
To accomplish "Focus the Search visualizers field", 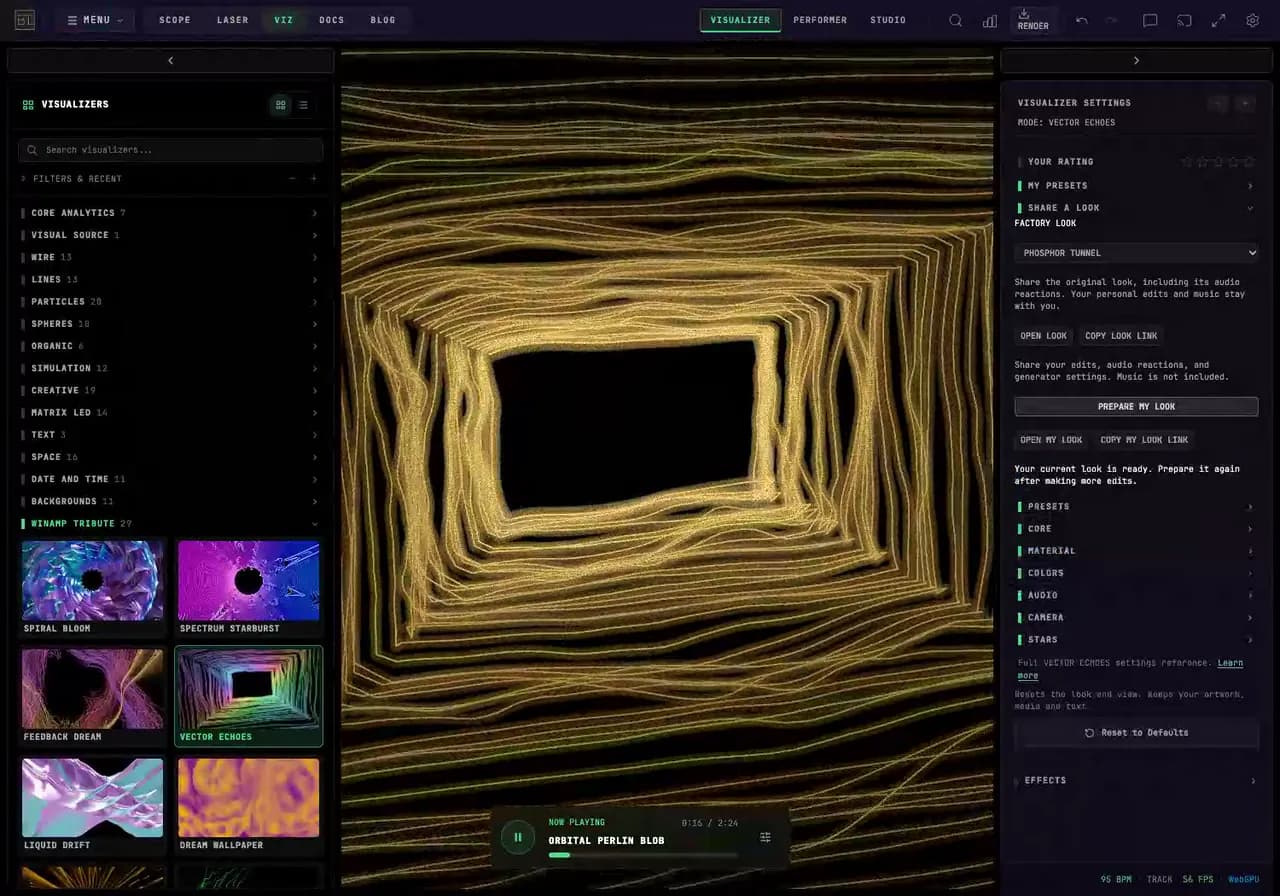I will click(x=170, y=150).
